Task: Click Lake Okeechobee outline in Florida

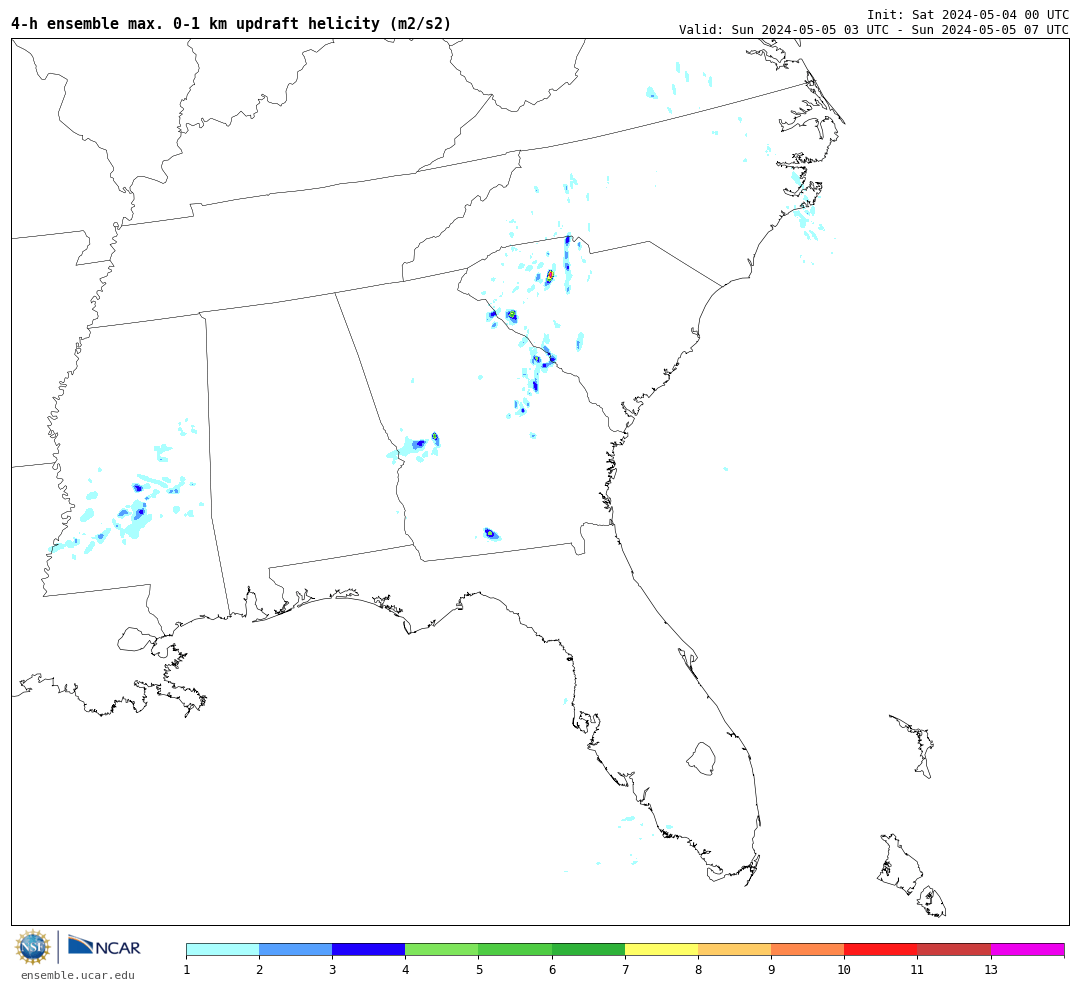Action: 701,759
